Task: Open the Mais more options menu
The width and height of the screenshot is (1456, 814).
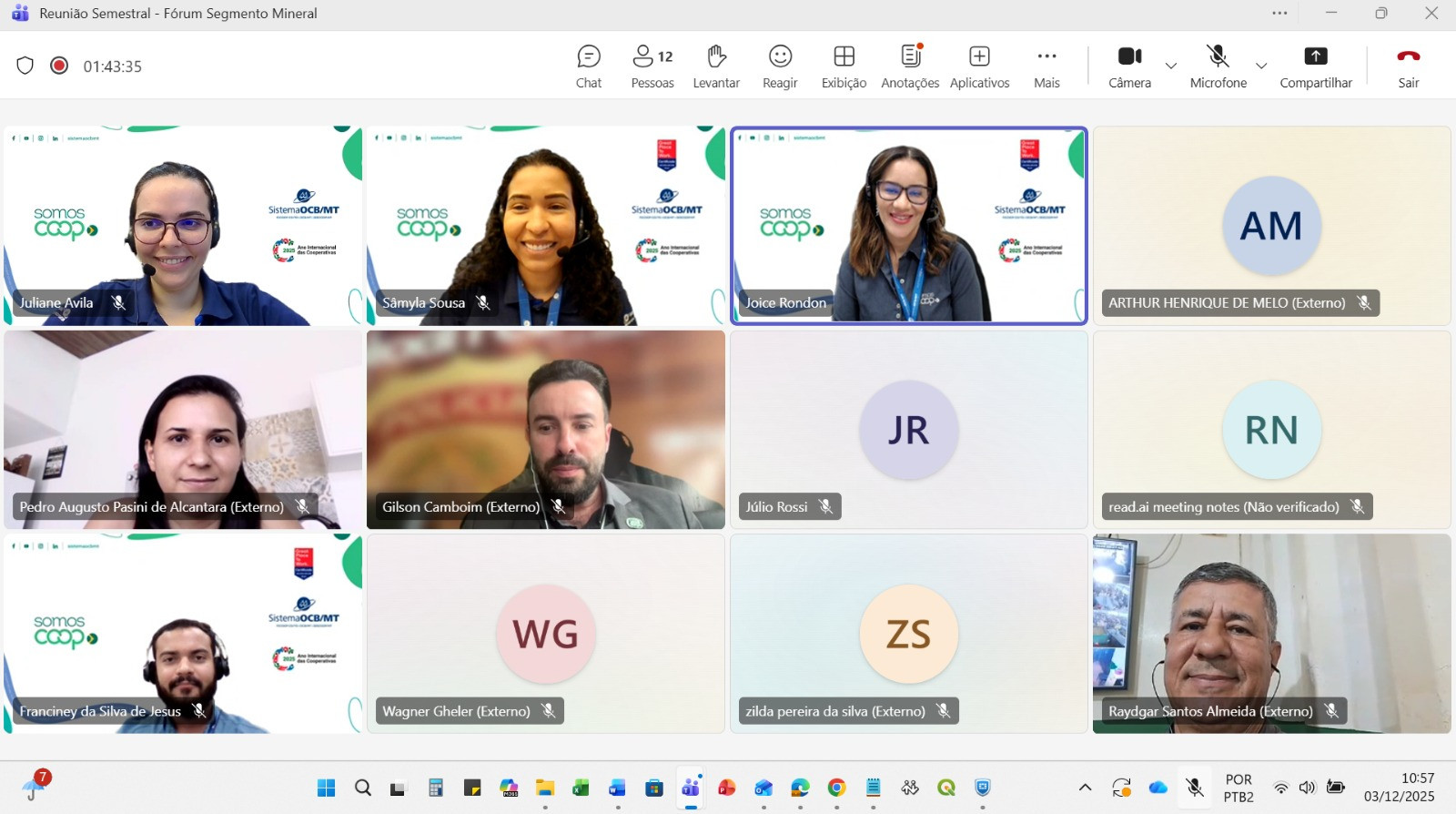Action: click(x=1046, y=66)
